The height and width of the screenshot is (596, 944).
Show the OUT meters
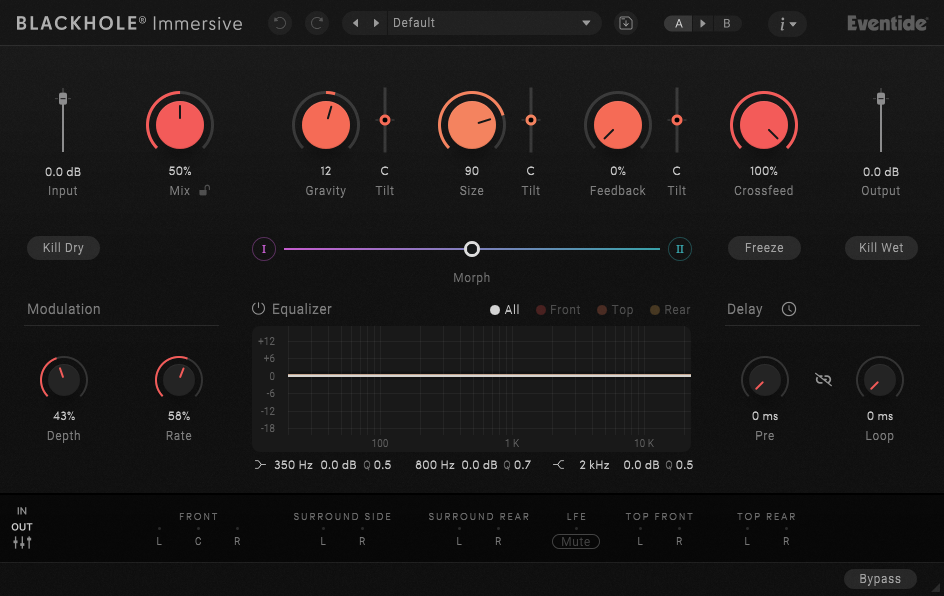pyautogui.click(x=22, y=527)
